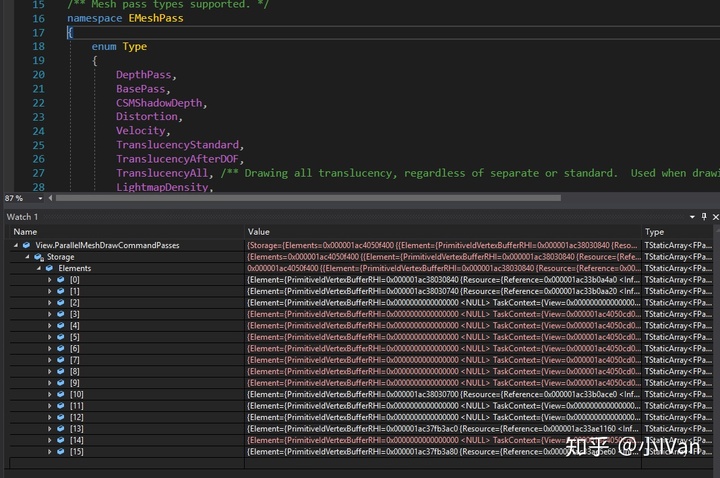This screenshot has height=478, width=720.
Task: Select the field icon of element [4]
Action: tap(61, 326)
